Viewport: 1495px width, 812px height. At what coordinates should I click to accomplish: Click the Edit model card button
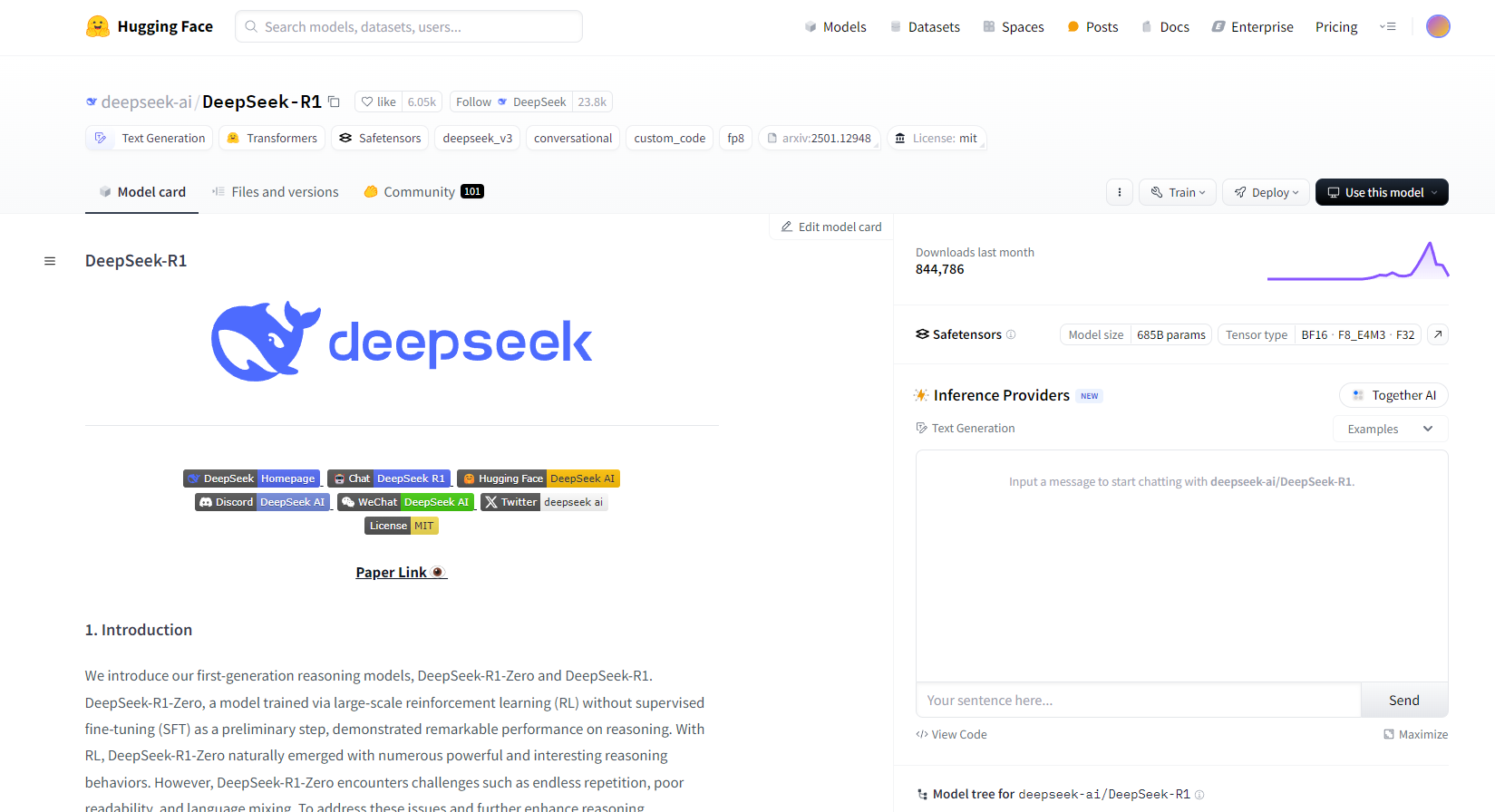pos(831,227)
